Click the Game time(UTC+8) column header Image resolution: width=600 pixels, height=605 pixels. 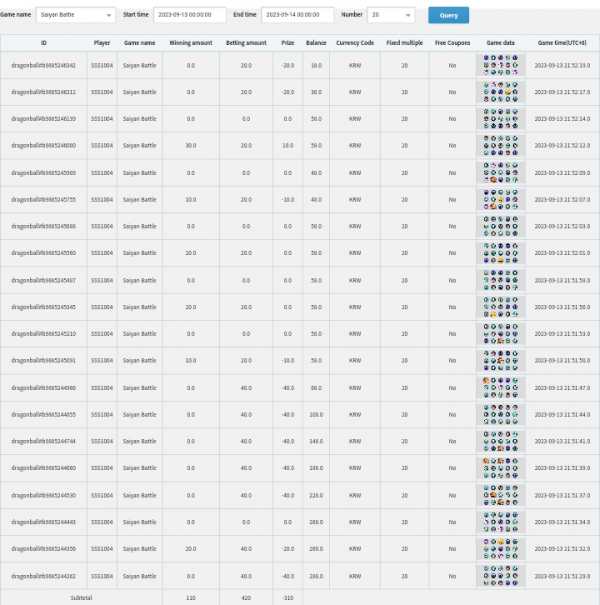(562, 43)
